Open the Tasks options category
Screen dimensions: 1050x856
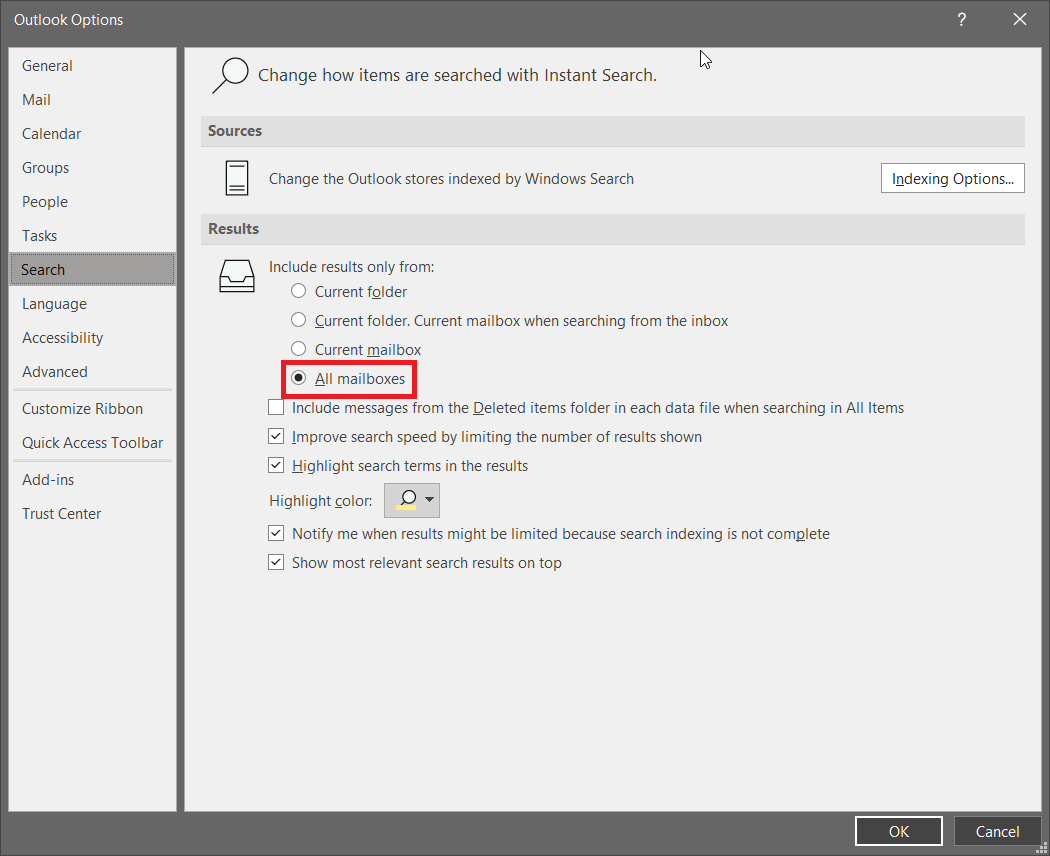[92, 236]
